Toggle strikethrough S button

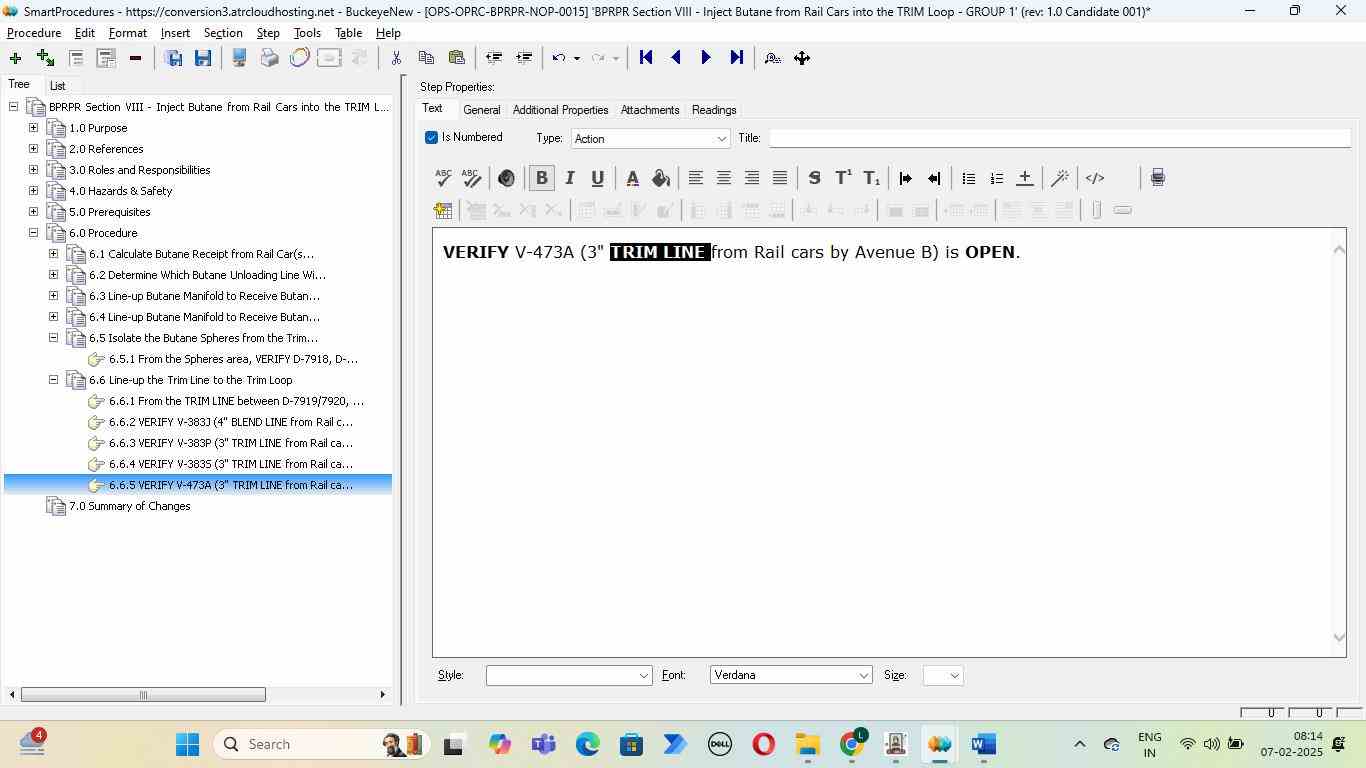point(814,178)
